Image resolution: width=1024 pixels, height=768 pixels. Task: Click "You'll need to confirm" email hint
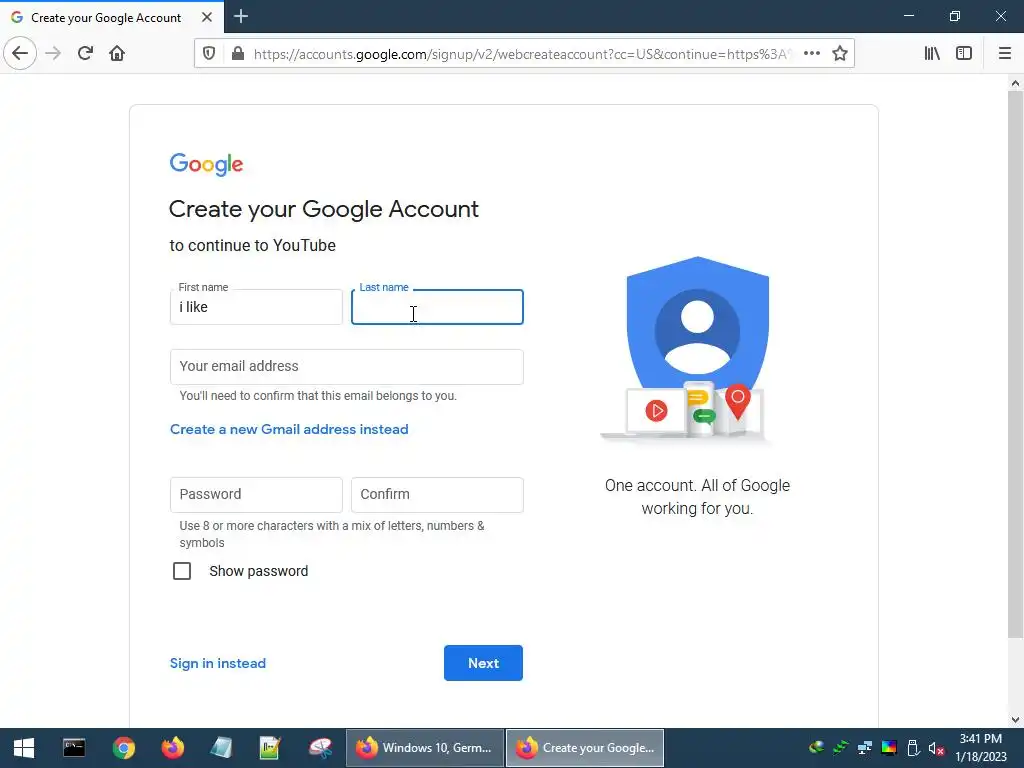click(318, 396)
